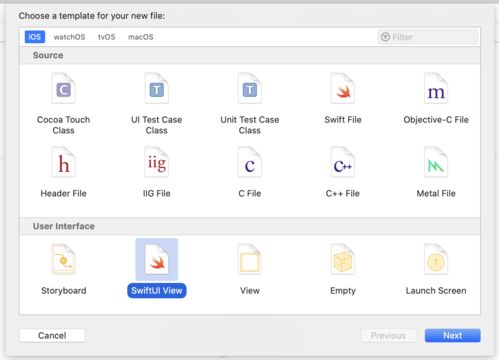This screenshot has height=360, width=500.
Task: Click the Next button
Action: [452, 335]
